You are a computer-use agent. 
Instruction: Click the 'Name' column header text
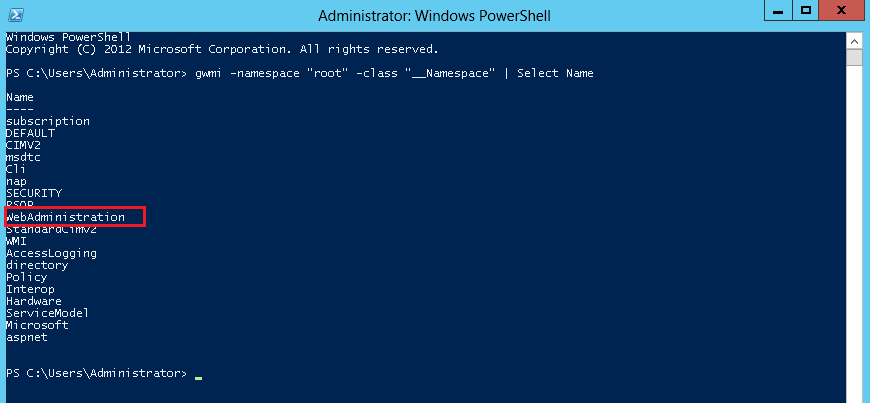(20, 97)
